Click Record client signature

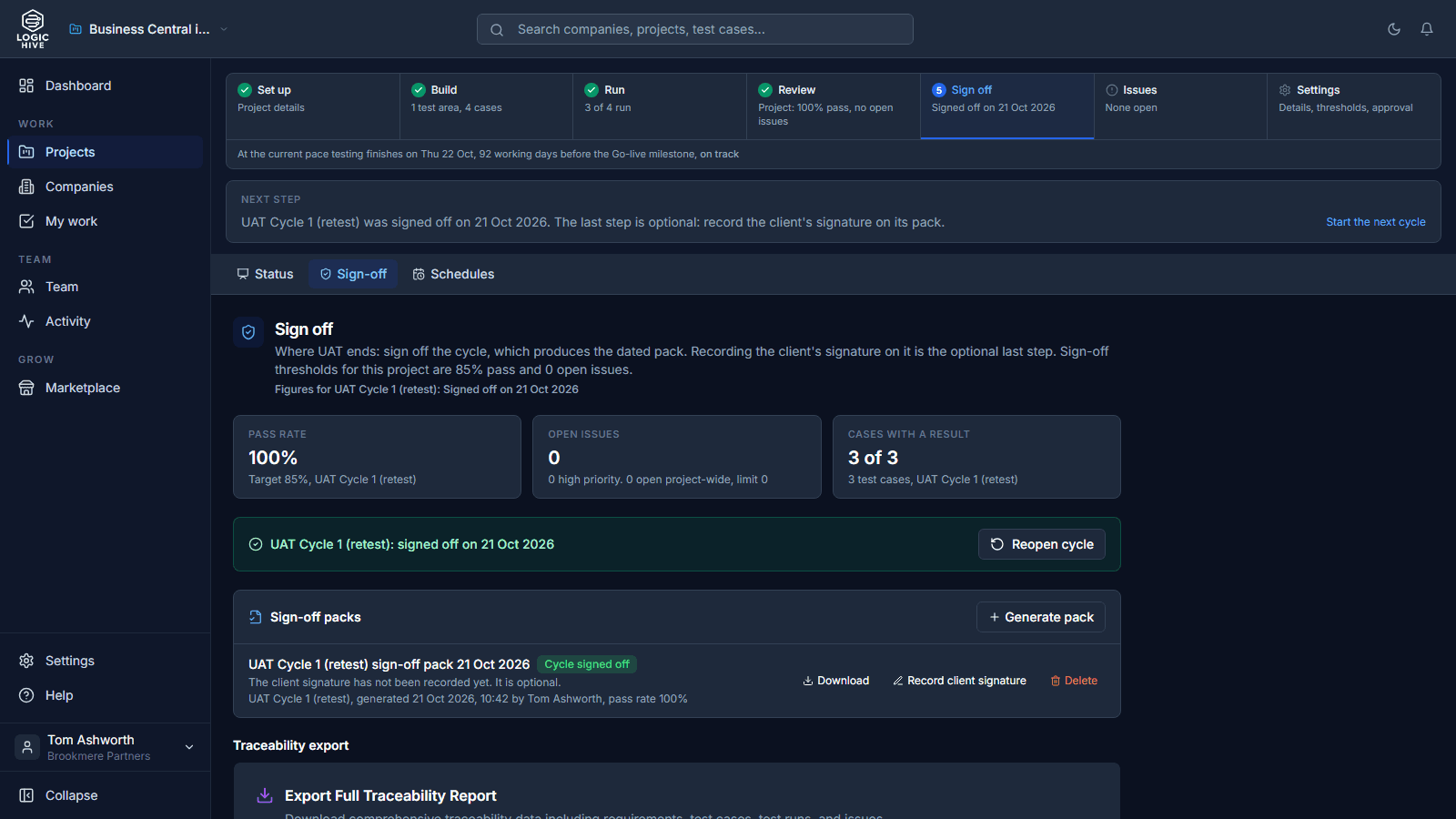click(x=959, y=681)
